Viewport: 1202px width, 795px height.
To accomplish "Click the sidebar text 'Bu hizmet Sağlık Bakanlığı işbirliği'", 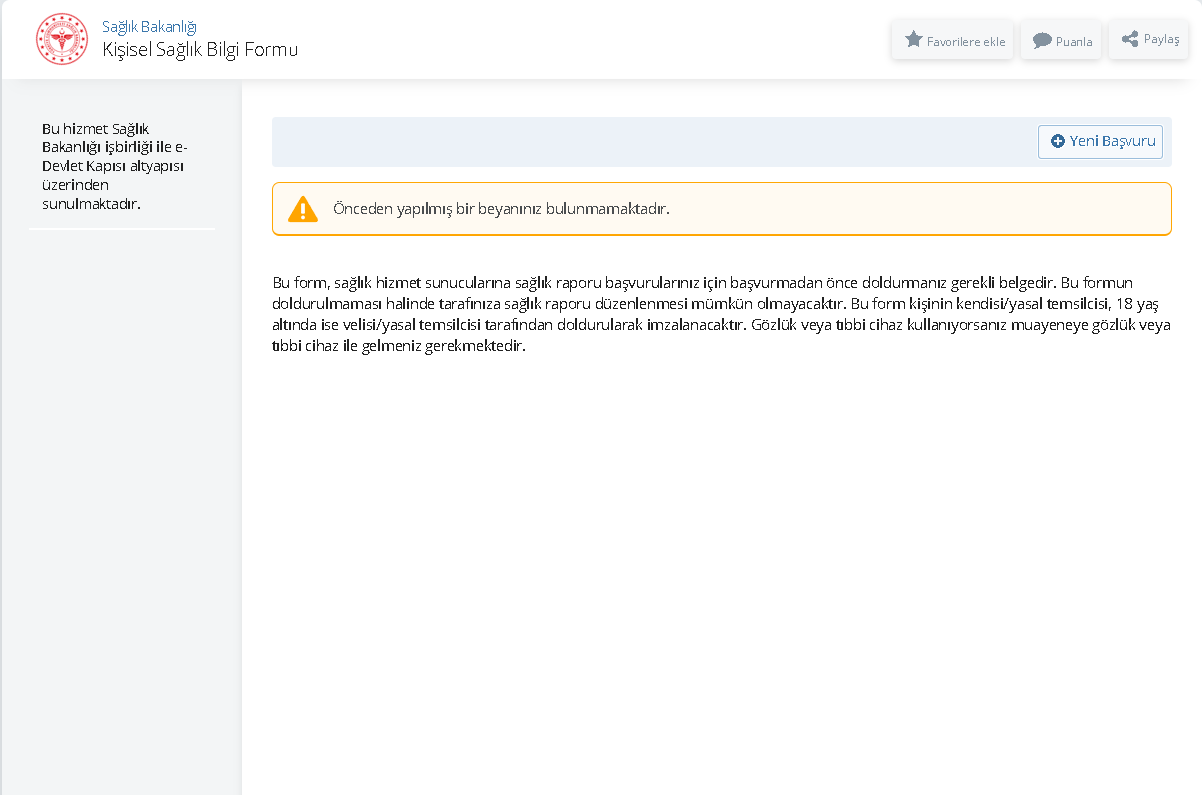I will [115, 166].
